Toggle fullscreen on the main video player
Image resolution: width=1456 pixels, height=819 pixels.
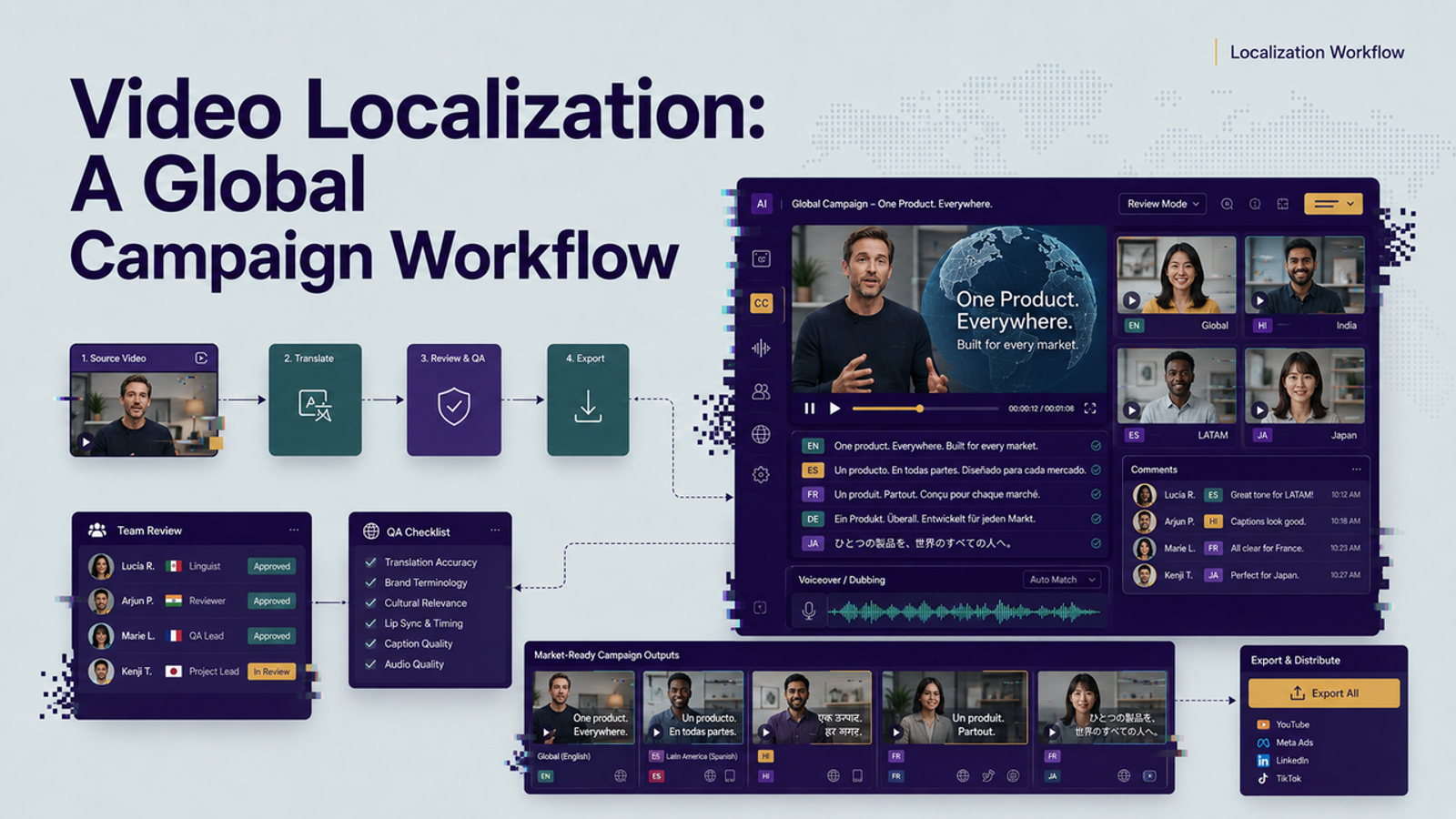[x=1090, y=409]
